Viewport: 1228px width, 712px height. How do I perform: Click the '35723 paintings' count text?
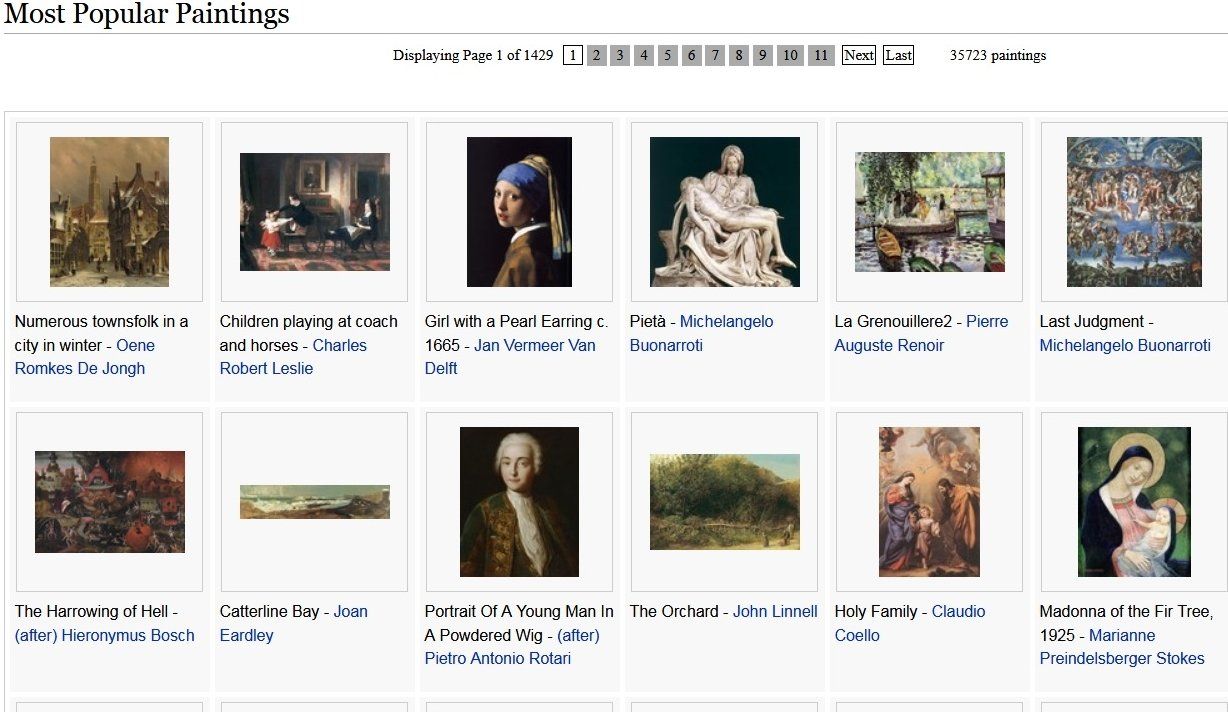(998, 56)
